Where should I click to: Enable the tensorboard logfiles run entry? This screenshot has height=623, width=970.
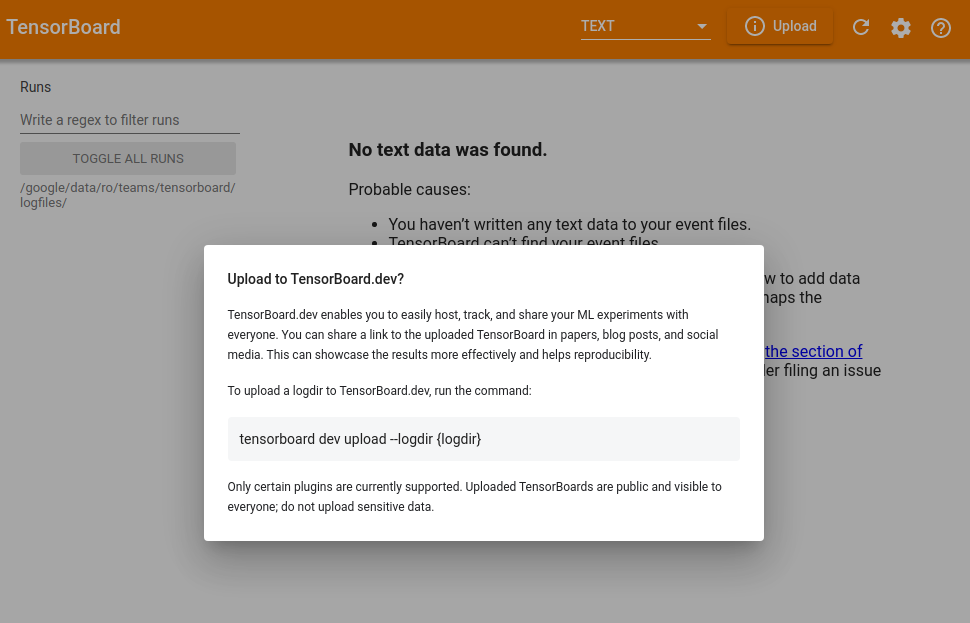128,194
